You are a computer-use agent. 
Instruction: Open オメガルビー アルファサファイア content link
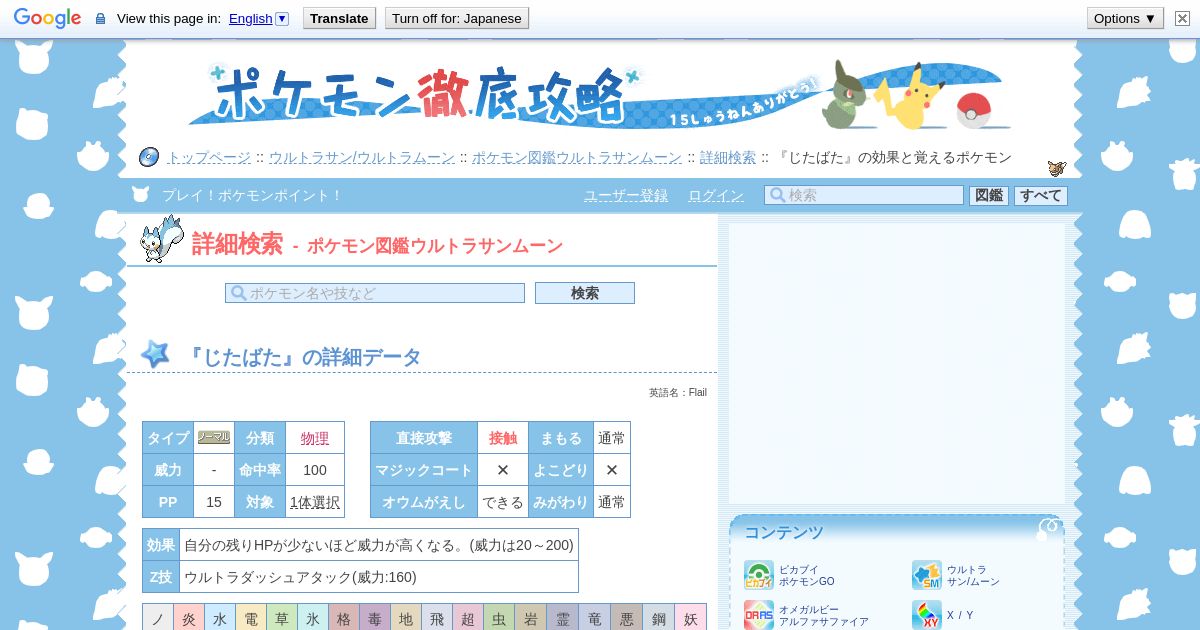pyautogui.click(x=824, y=615)
